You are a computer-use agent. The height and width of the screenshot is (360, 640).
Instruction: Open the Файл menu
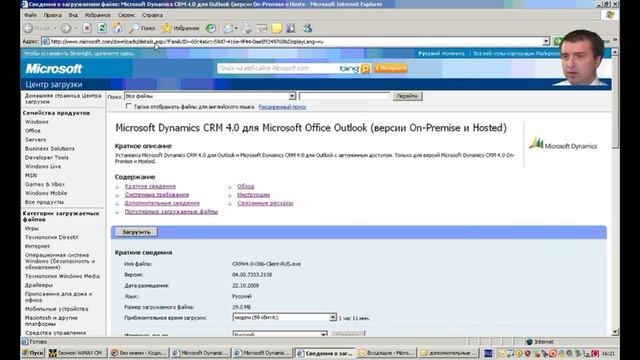click(30, 15)
